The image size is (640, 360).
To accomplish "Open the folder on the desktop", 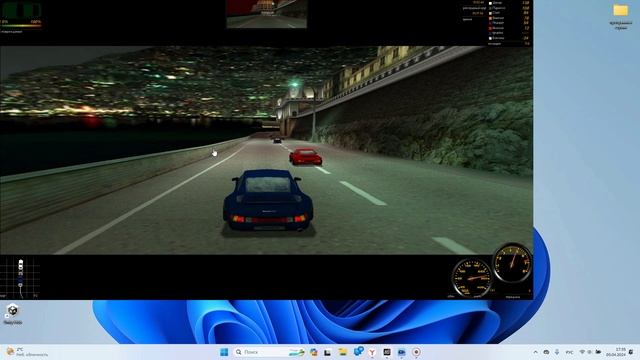I will click(620, 16).
